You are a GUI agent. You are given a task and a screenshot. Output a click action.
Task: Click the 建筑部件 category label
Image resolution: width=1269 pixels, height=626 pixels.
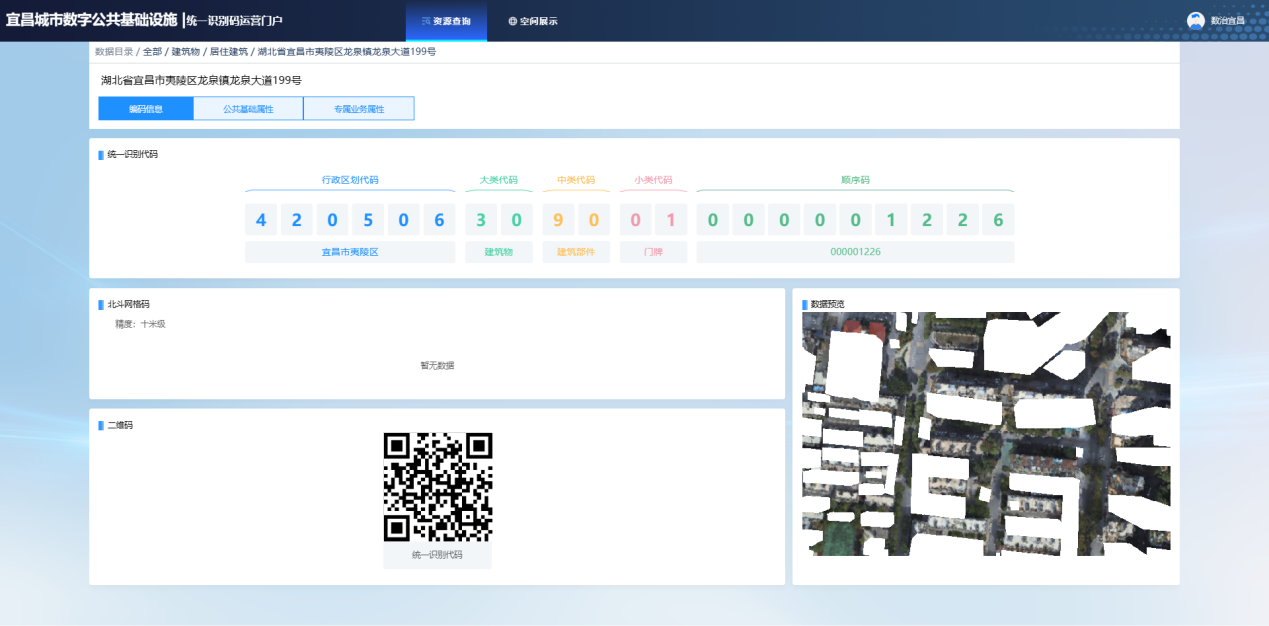tap(576, 252)
